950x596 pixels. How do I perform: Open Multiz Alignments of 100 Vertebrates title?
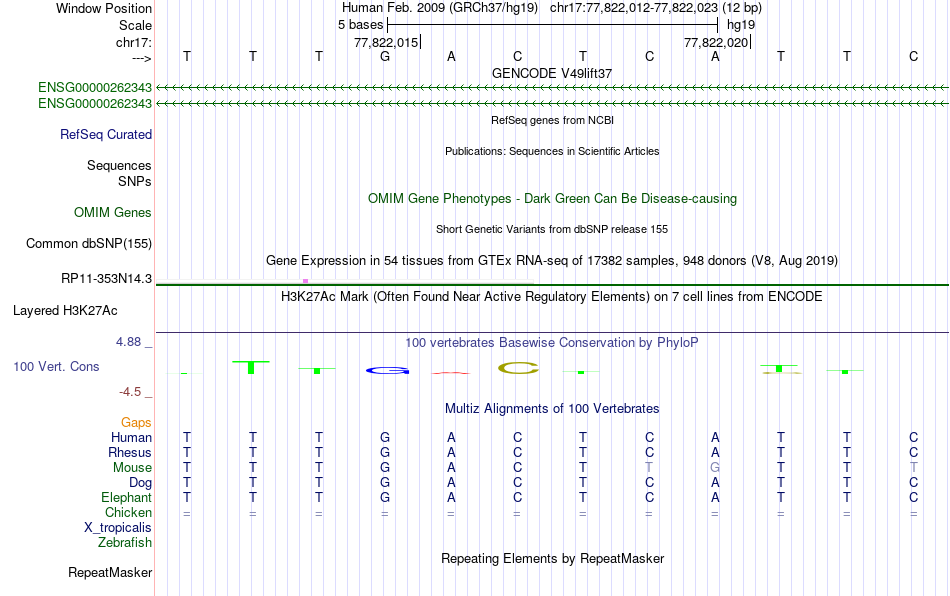(x=552, y=408)
